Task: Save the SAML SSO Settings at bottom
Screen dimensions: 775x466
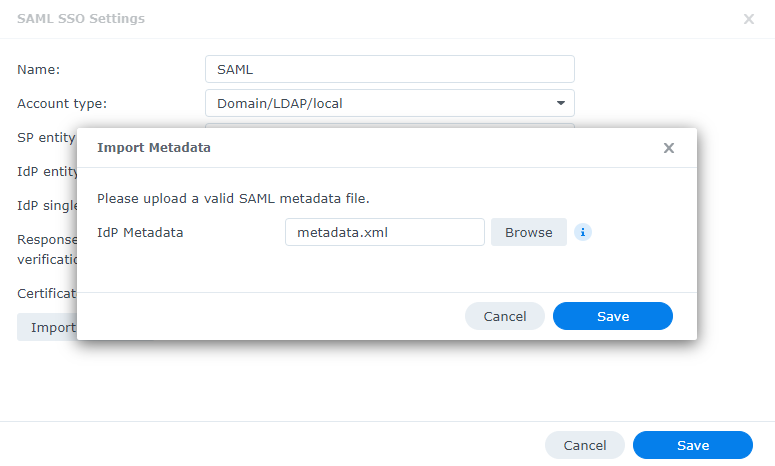Action: click(692, 445)
